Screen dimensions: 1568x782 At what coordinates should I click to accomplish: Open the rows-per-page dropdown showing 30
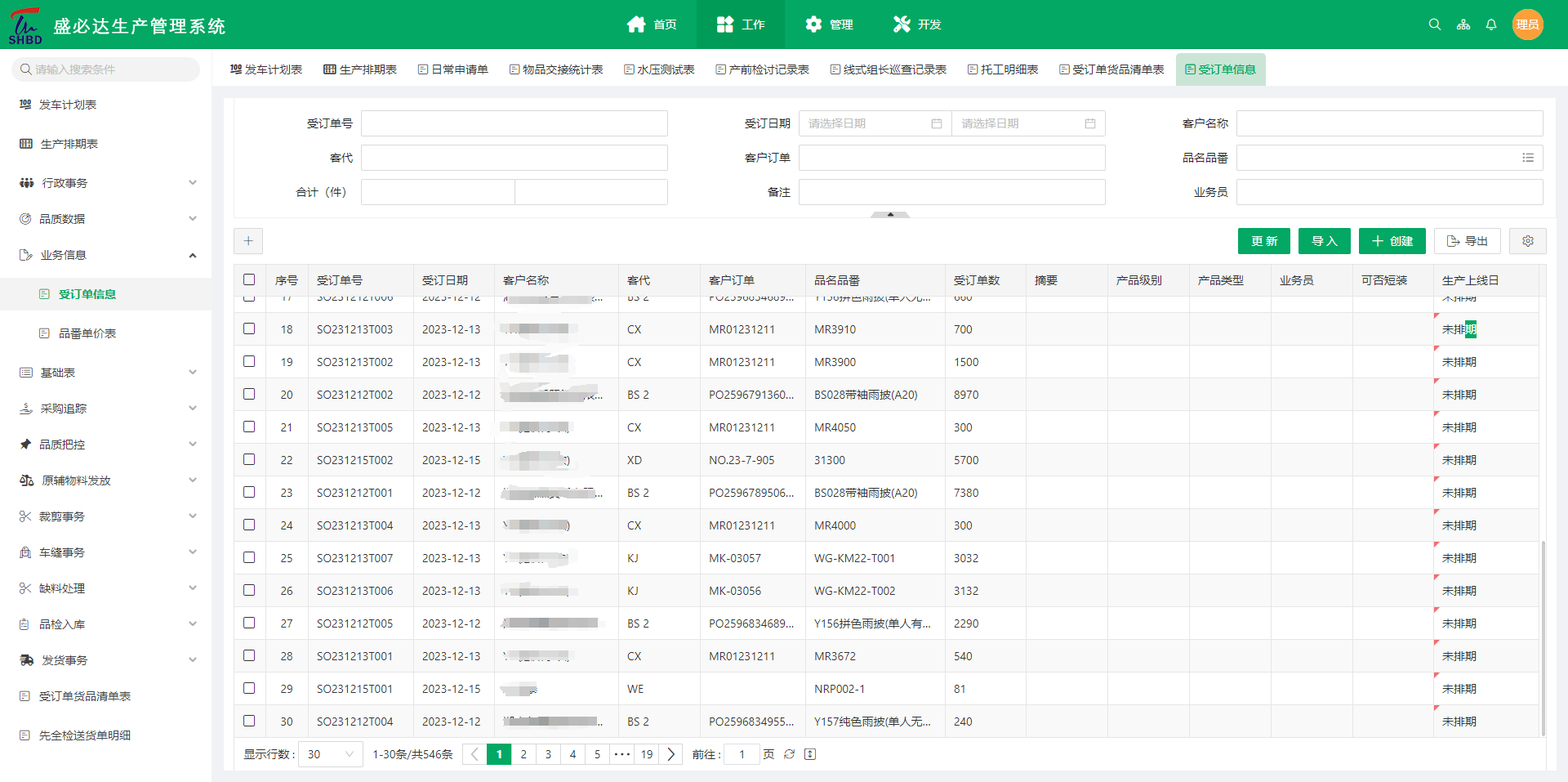331,754
